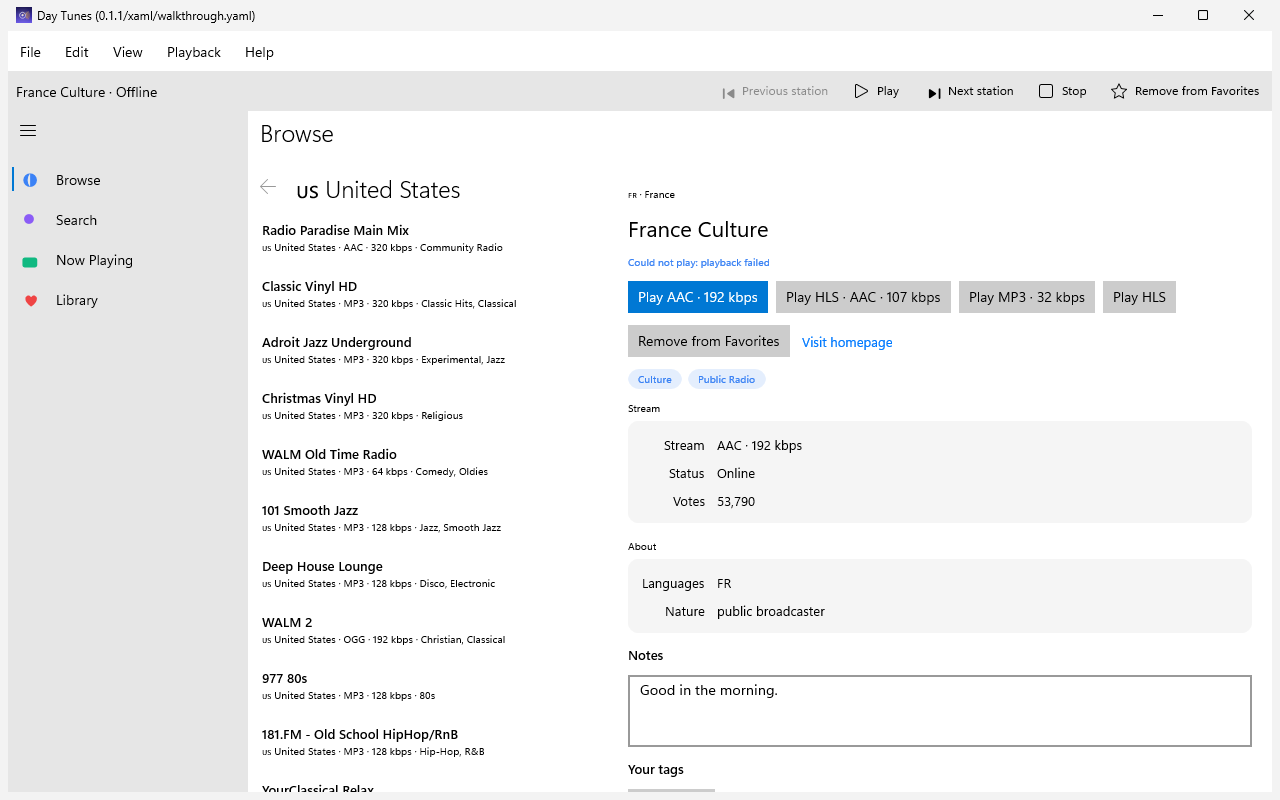The image size is (1280, 800).
Task: Click the Library sidebar label
Action: pos(77,300)
